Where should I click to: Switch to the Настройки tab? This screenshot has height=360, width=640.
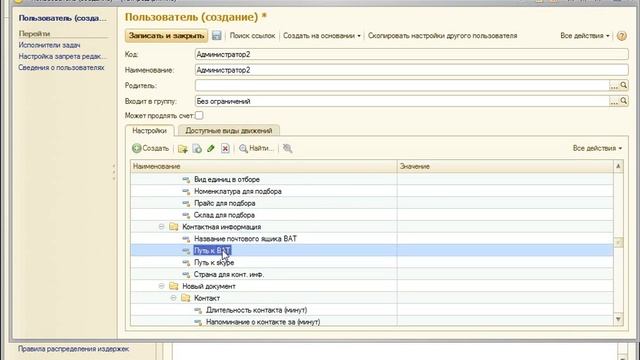coord(149,131)
